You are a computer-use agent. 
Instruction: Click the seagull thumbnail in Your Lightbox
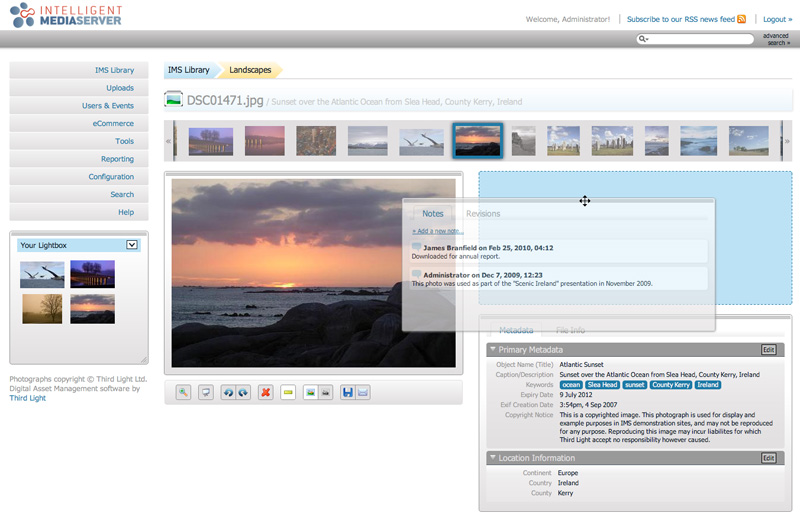[42, 274]
